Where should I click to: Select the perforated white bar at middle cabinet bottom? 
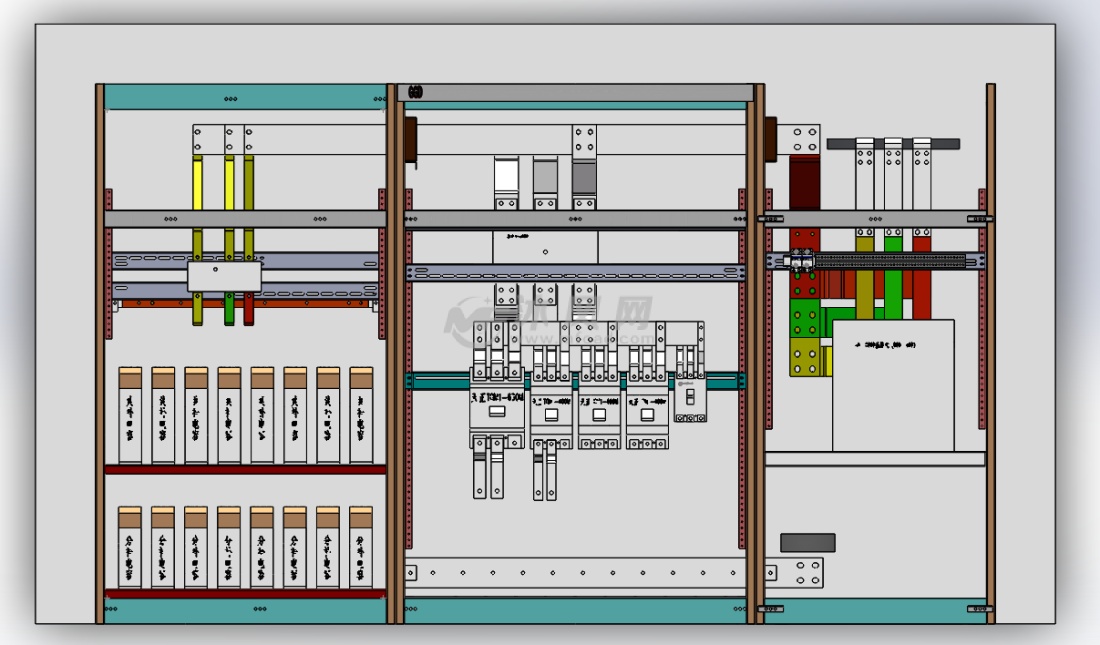(575, 573)
